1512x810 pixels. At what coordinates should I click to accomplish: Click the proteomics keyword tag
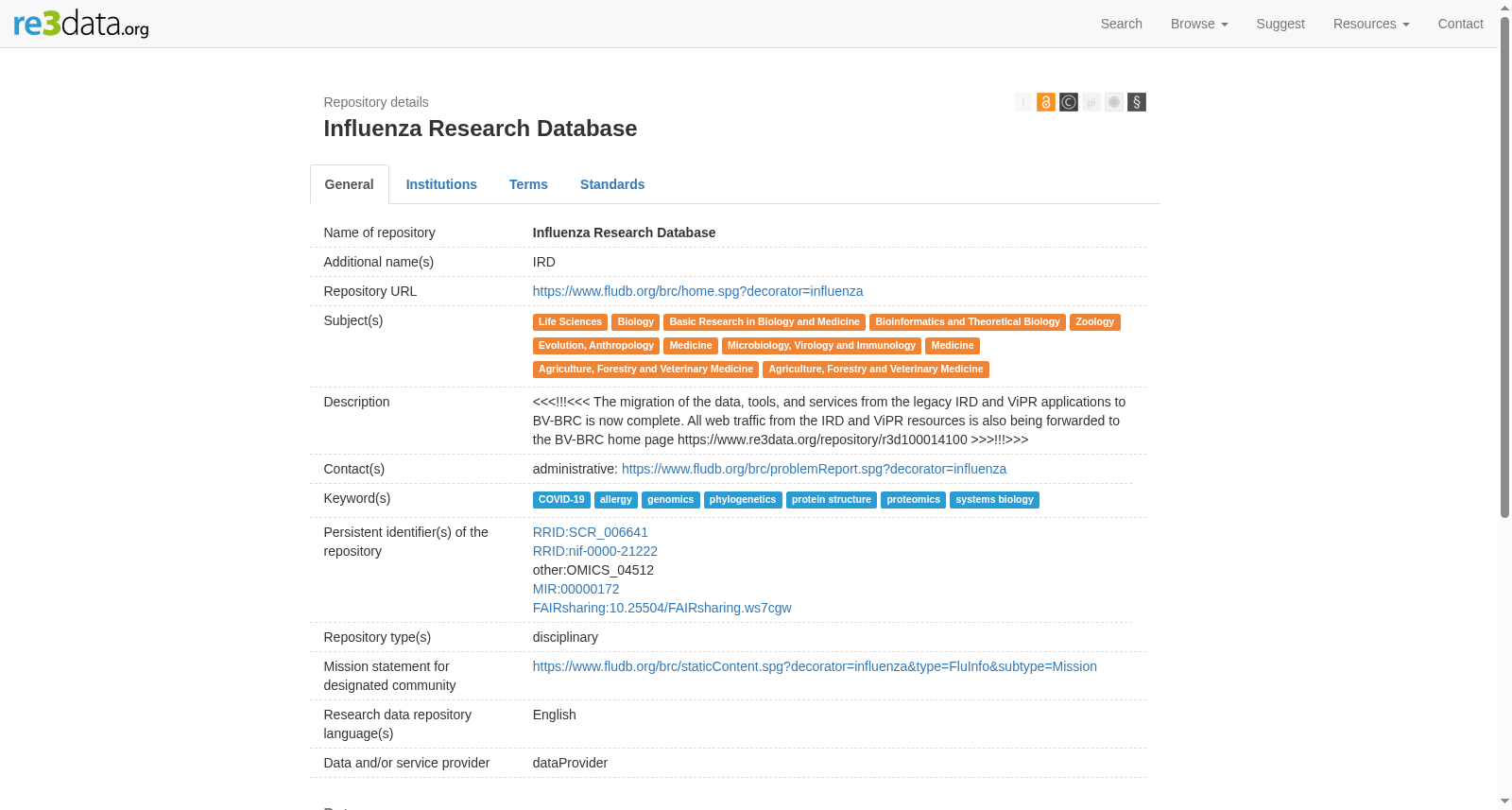click(914, 500)
